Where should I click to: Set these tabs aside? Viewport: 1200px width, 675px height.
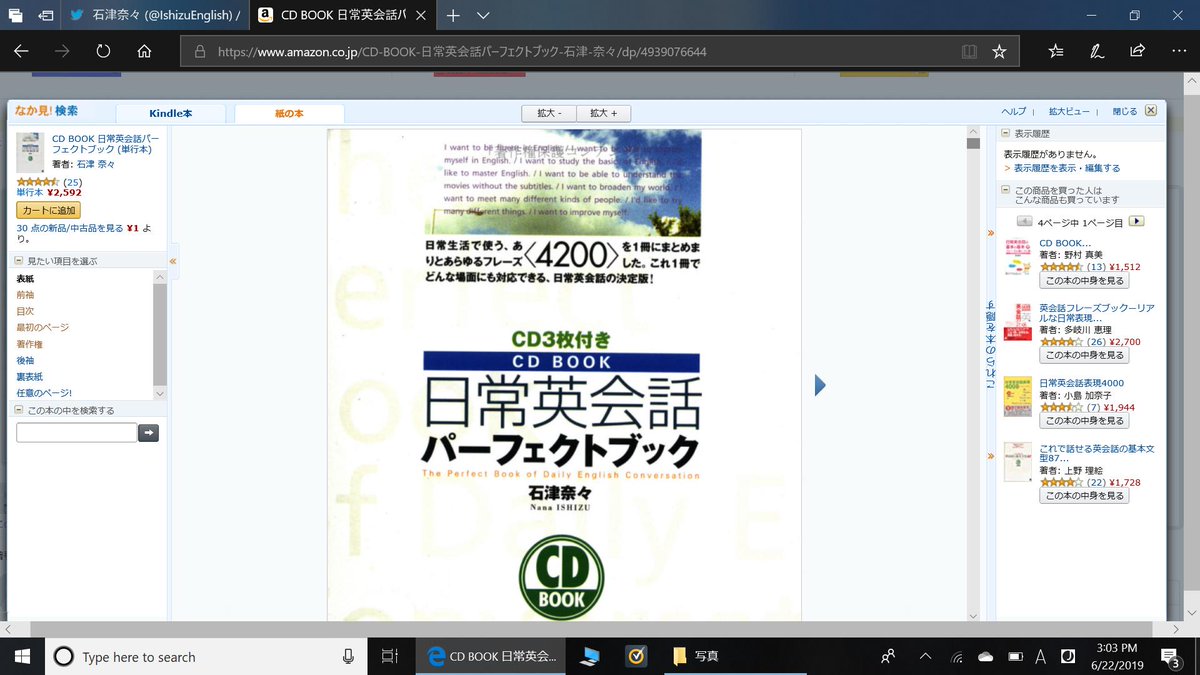pos(46,16)
